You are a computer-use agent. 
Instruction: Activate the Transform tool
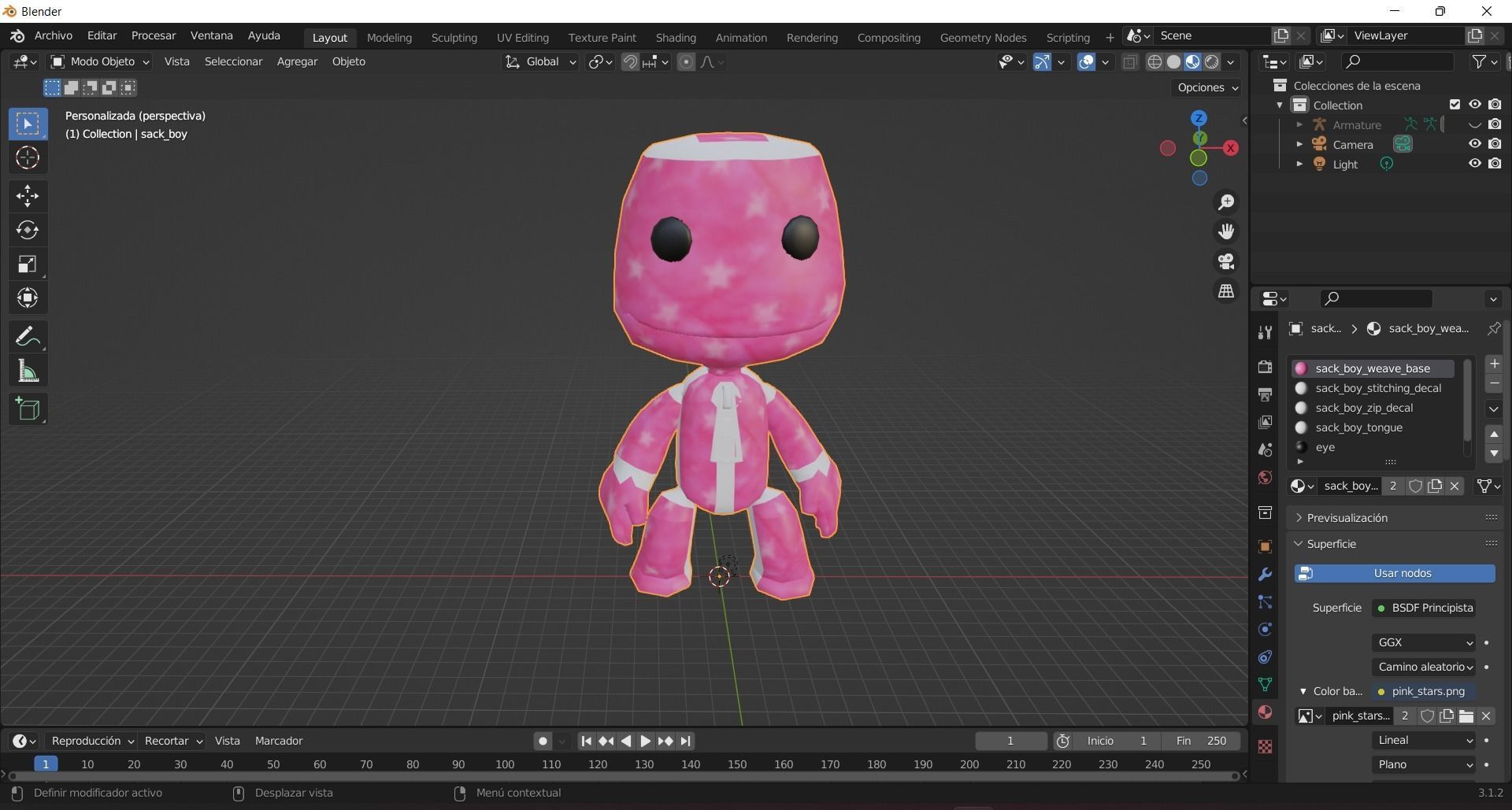(28, 298)
